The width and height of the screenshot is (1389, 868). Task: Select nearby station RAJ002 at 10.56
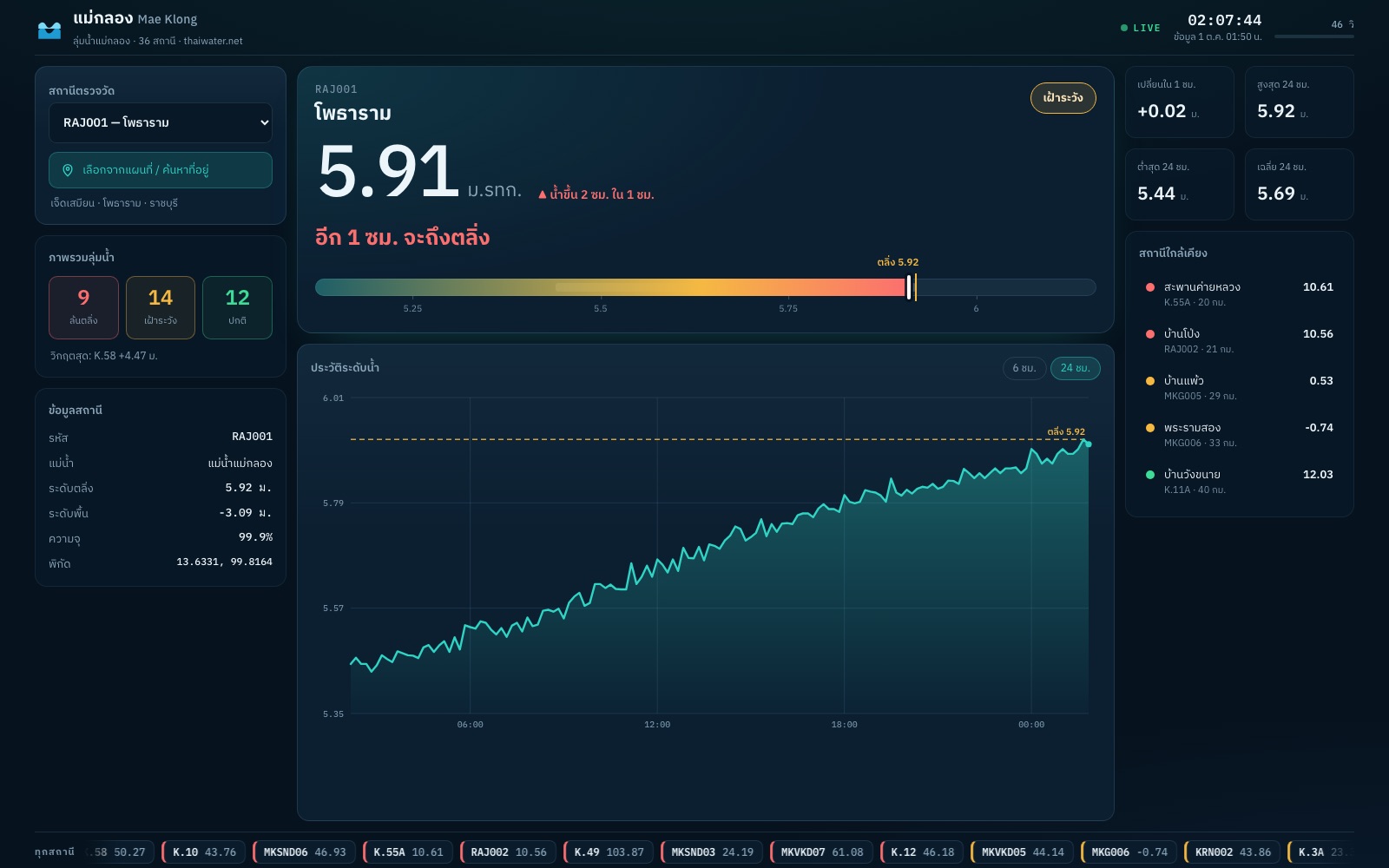tap(1239, 341)
